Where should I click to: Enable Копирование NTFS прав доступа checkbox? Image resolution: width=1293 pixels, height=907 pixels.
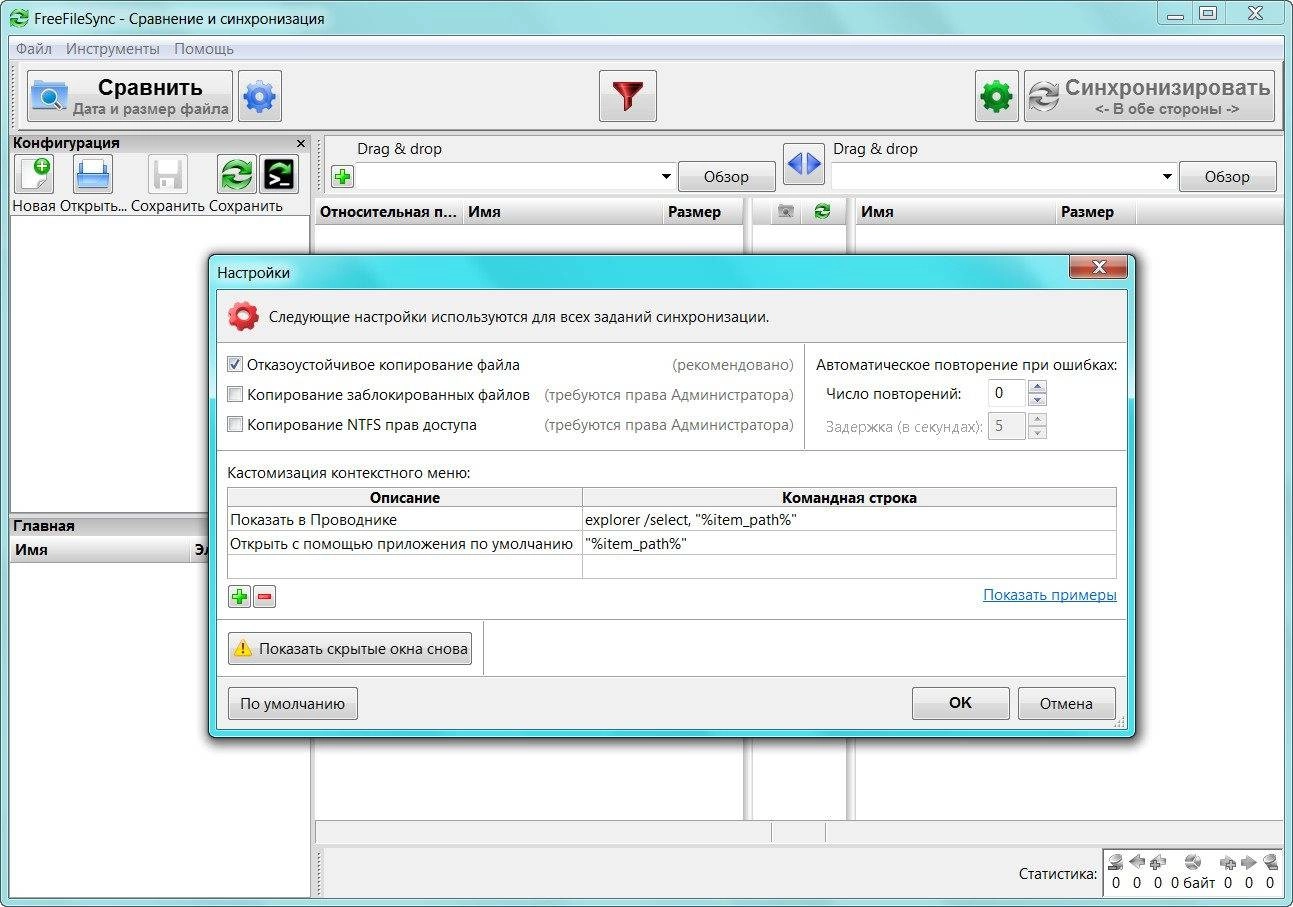pos(236,424)
